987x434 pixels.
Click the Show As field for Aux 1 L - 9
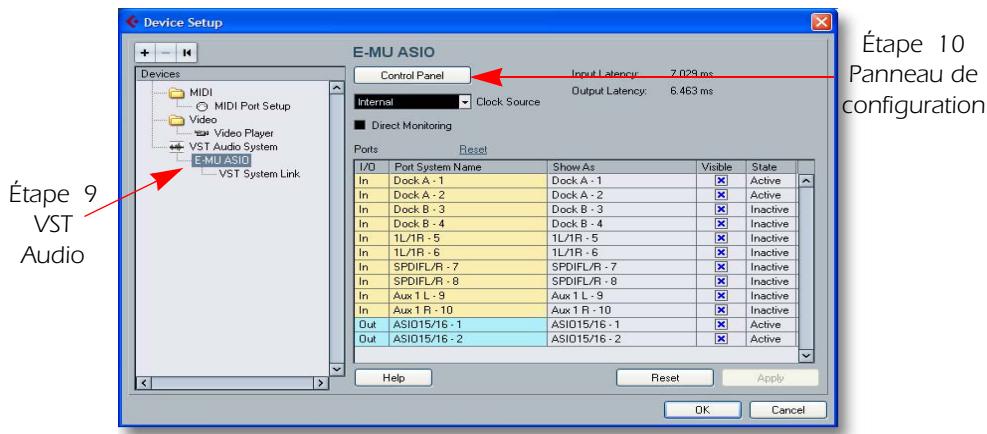click(x=620, y=296)
